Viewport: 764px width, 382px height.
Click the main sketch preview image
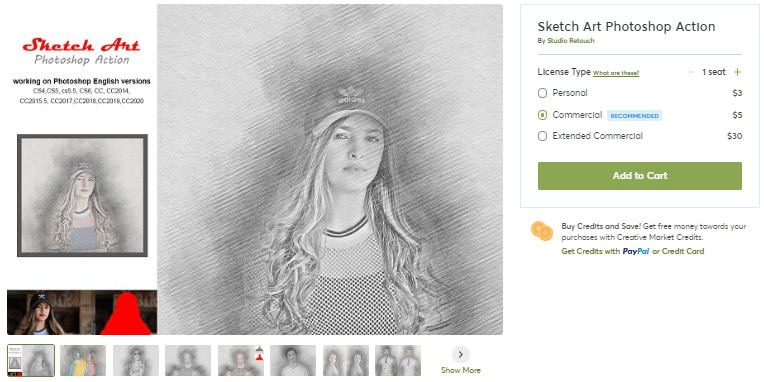(330, 169)
